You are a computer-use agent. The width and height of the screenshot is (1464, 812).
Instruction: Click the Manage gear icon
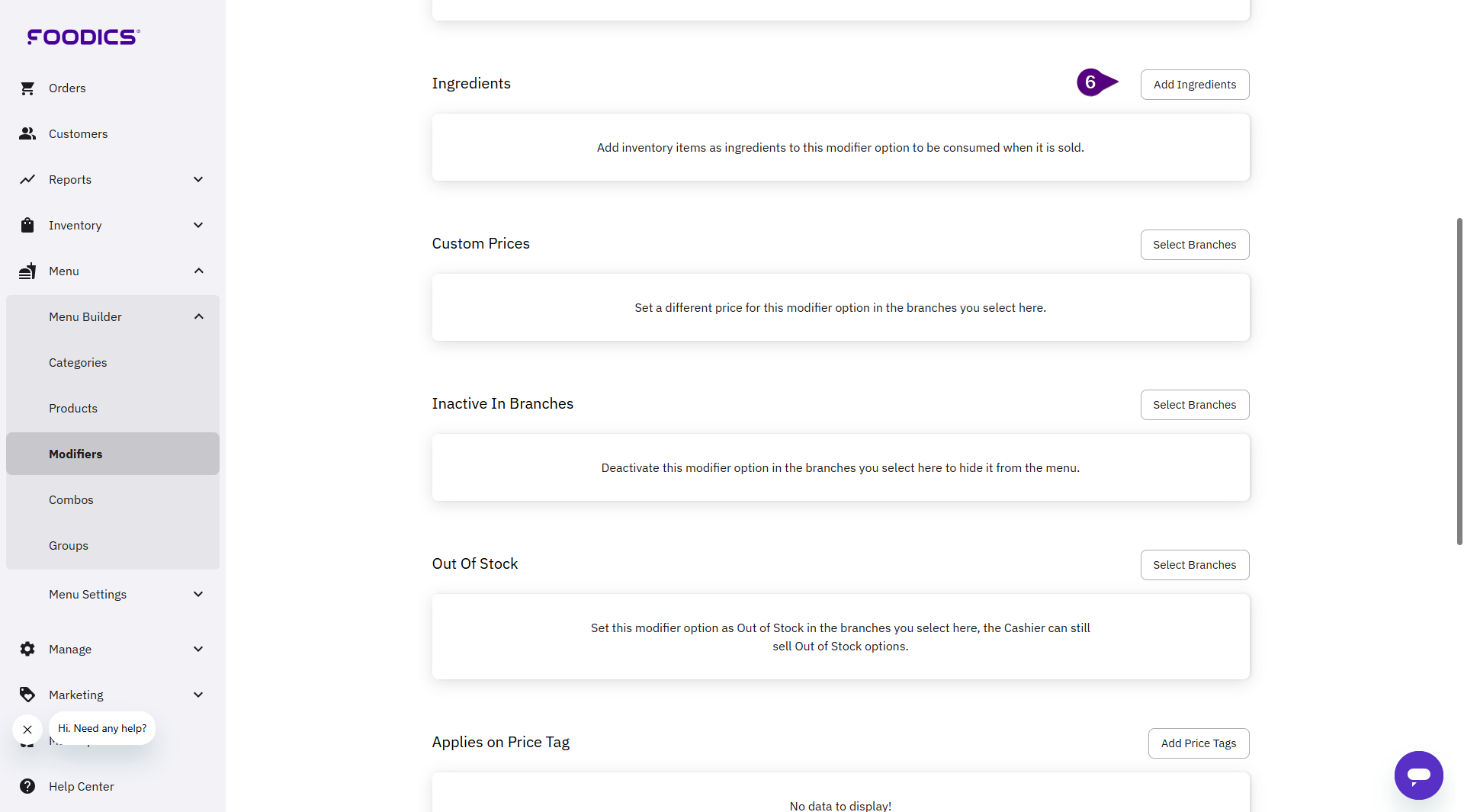(x=27, y=650)
